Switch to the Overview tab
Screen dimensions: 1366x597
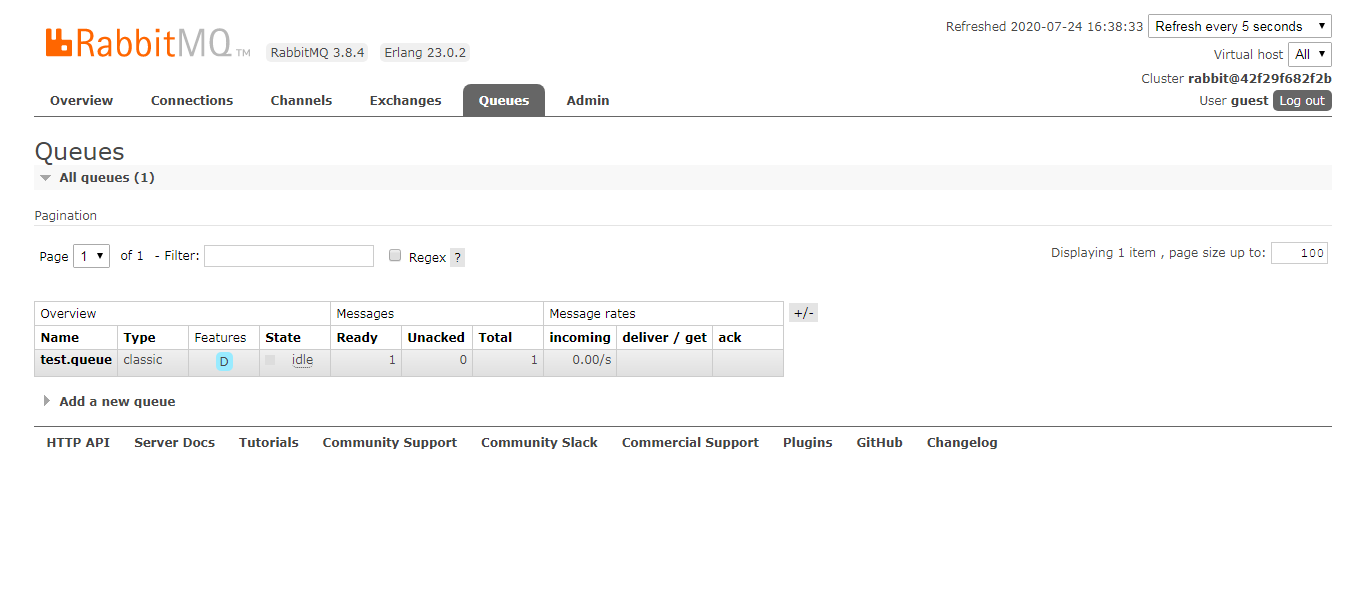click(82, 100)
